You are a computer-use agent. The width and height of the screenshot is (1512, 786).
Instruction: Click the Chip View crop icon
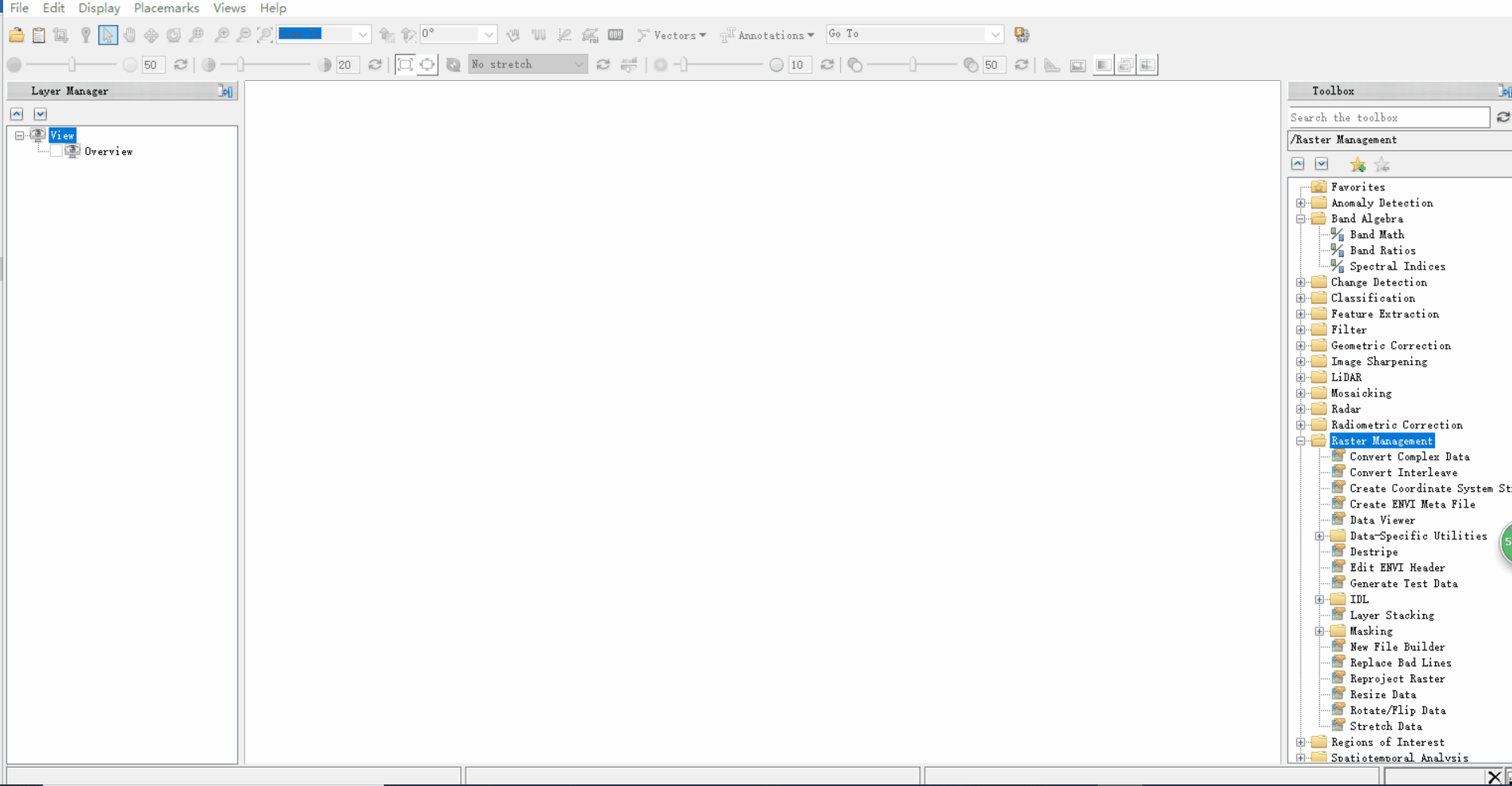pos(61,35)
